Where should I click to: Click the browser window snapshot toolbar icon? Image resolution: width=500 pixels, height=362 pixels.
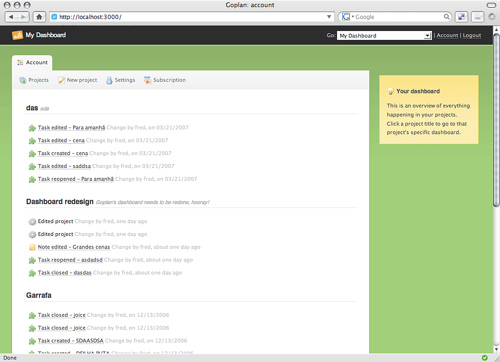(461, 17)
